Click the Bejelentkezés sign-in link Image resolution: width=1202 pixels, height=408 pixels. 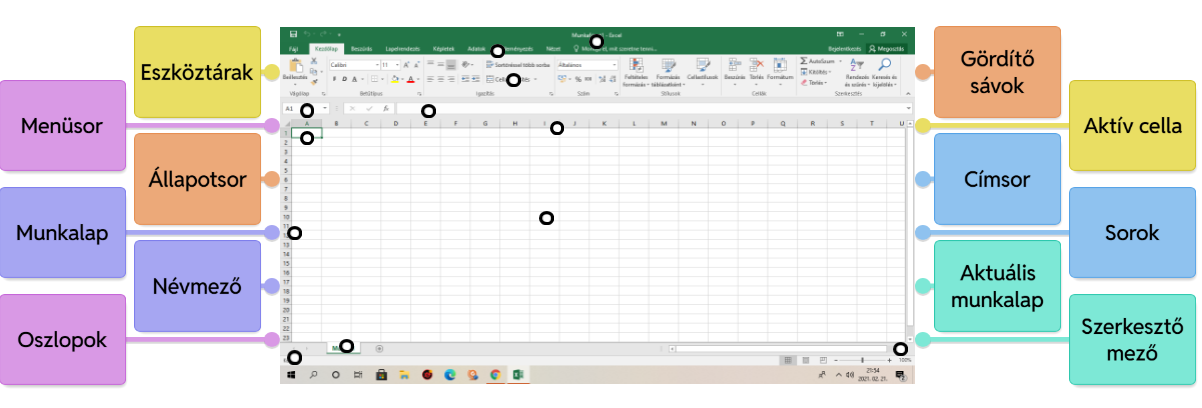click(844, 48)
